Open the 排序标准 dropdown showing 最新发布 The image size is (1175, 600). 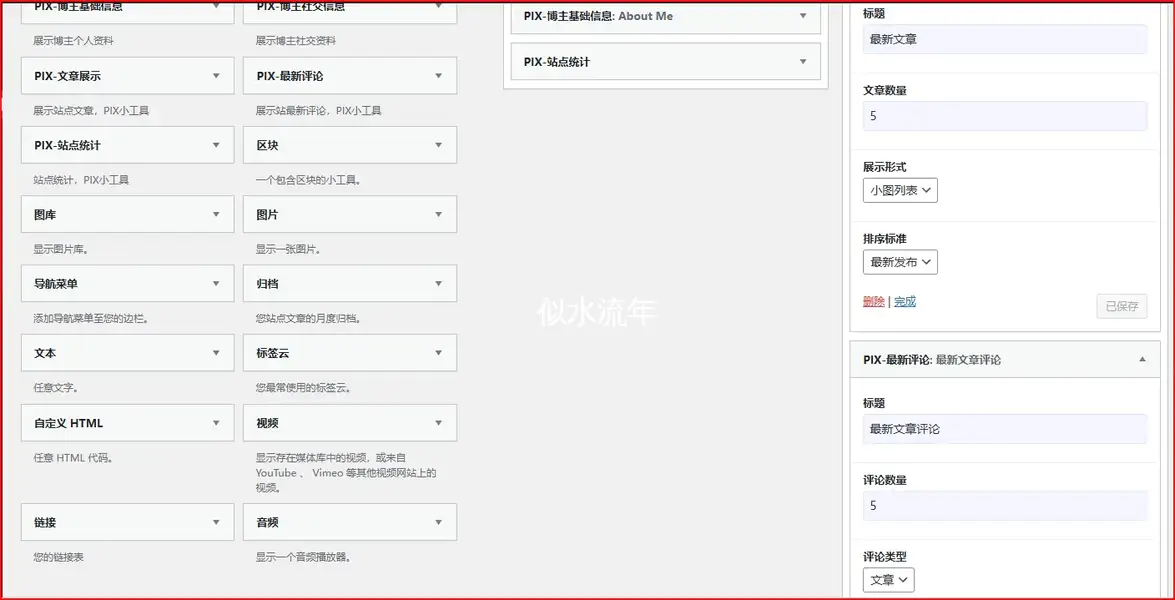pos(900,262)
